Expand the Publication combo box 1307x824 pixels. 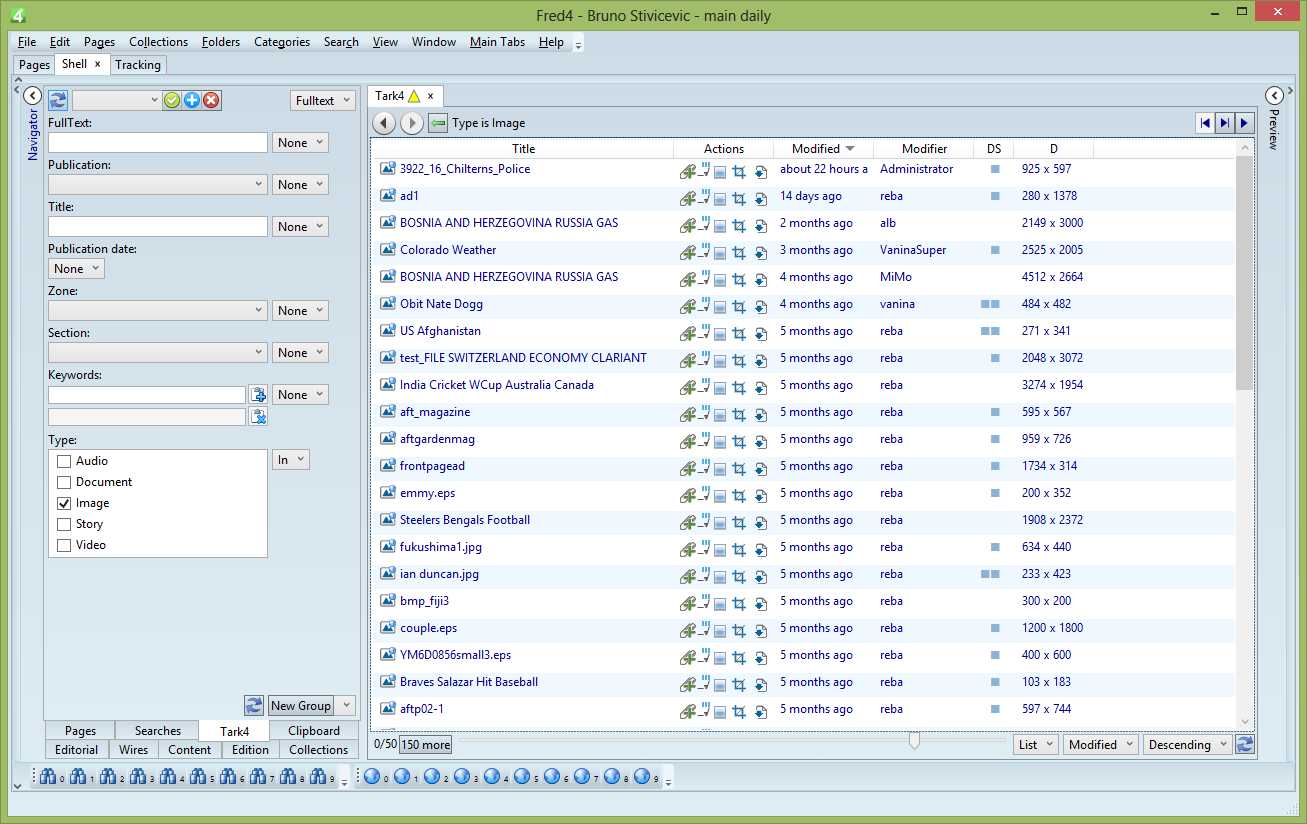click(x=158, y=185)
